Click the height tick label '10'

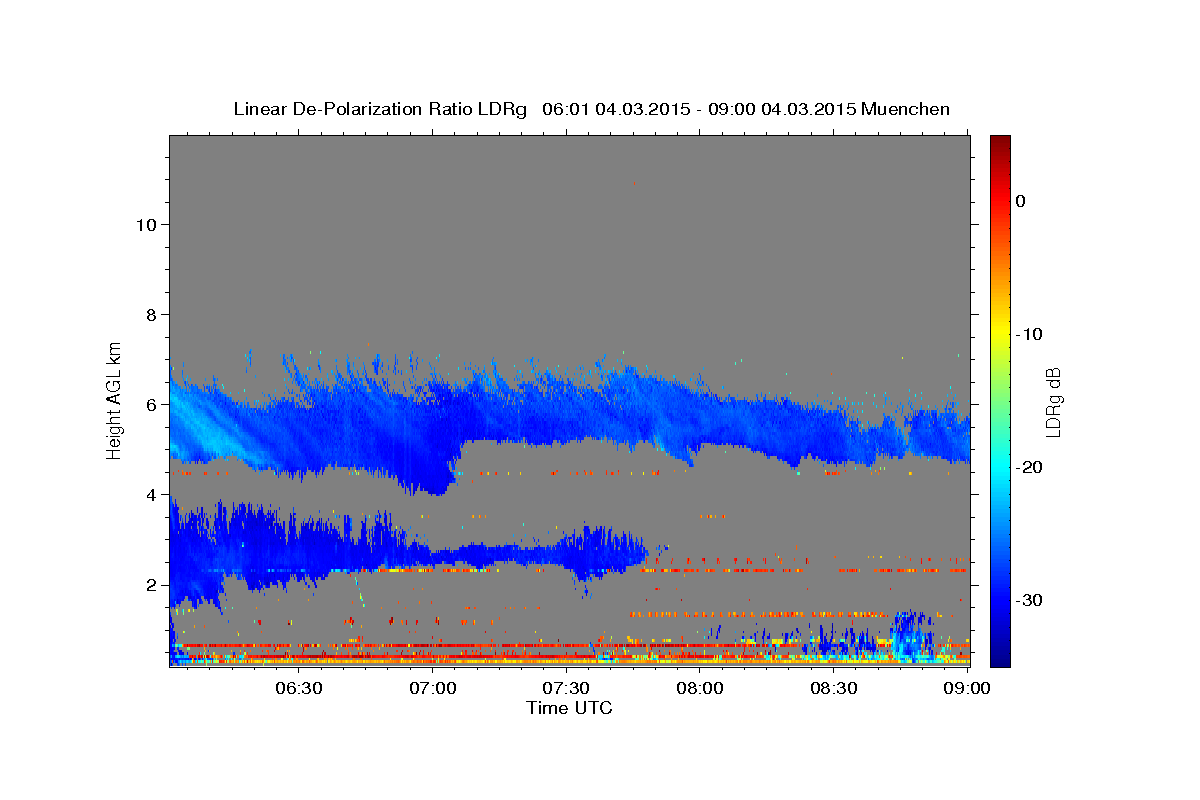tap(145, 224)
